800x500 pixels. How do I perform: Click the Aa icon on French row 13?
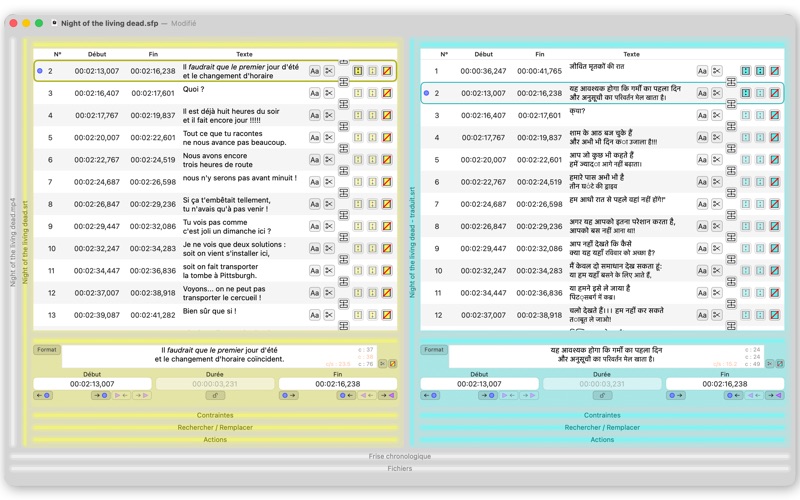(315, 315)
